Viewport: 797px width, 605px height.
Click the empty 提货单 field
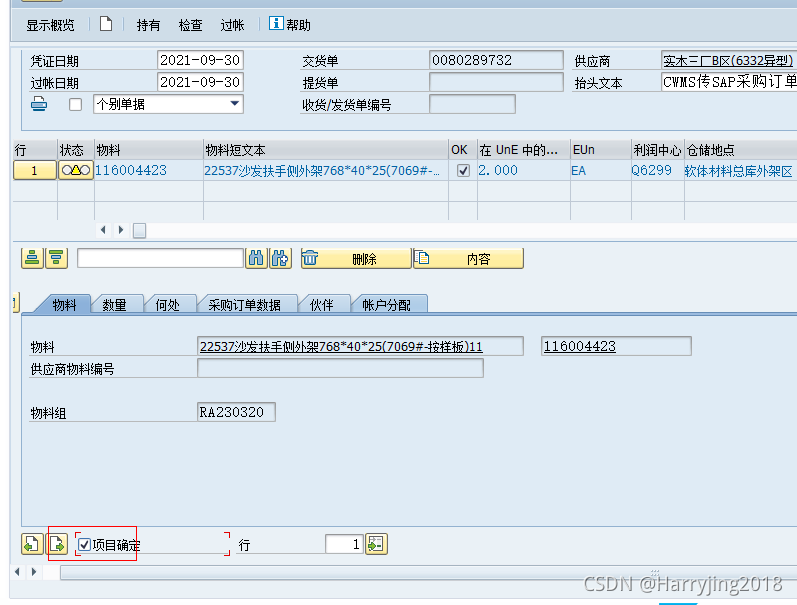coord(496,82)
